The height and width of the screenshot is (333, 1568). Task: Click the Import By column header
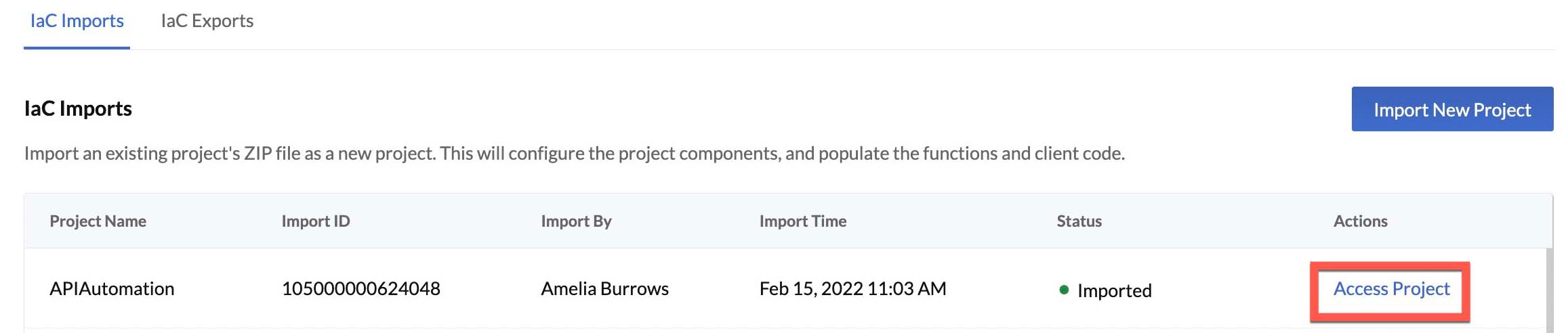(x=576, y=221)
